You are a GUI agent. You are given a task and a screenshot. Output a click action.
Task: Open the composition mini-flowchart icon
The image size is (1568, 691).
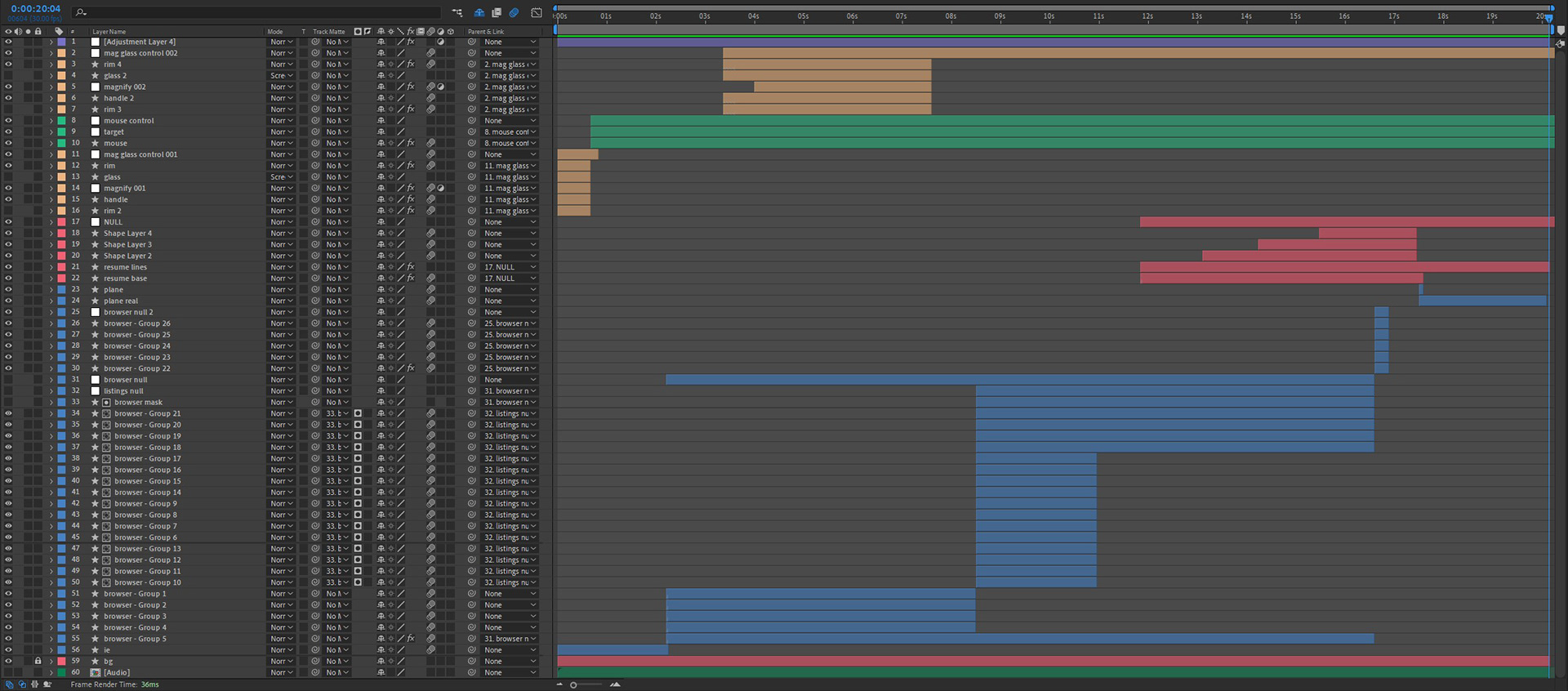(457, 12)
